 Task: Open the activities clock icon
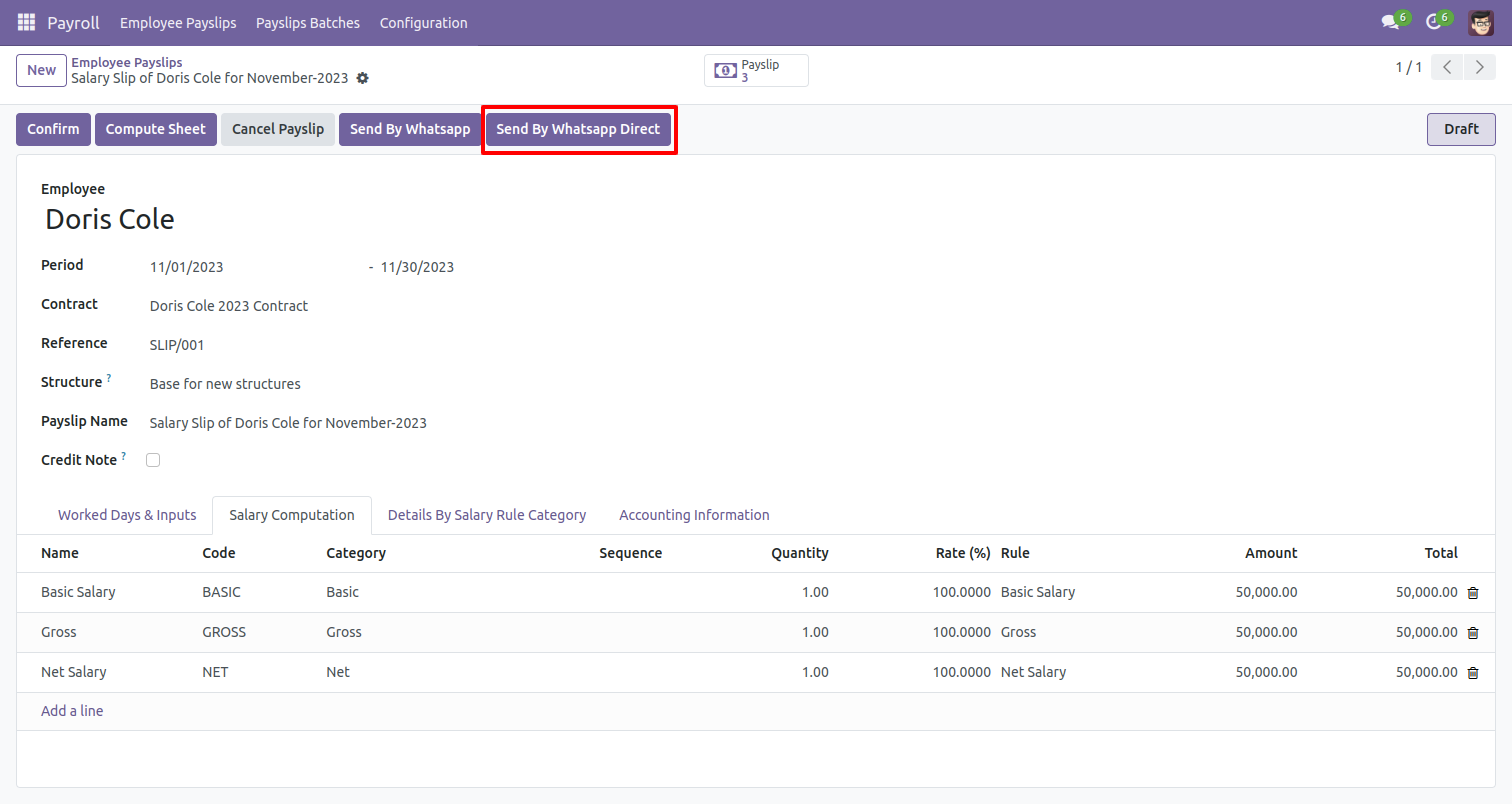[x=1433, y=22]
